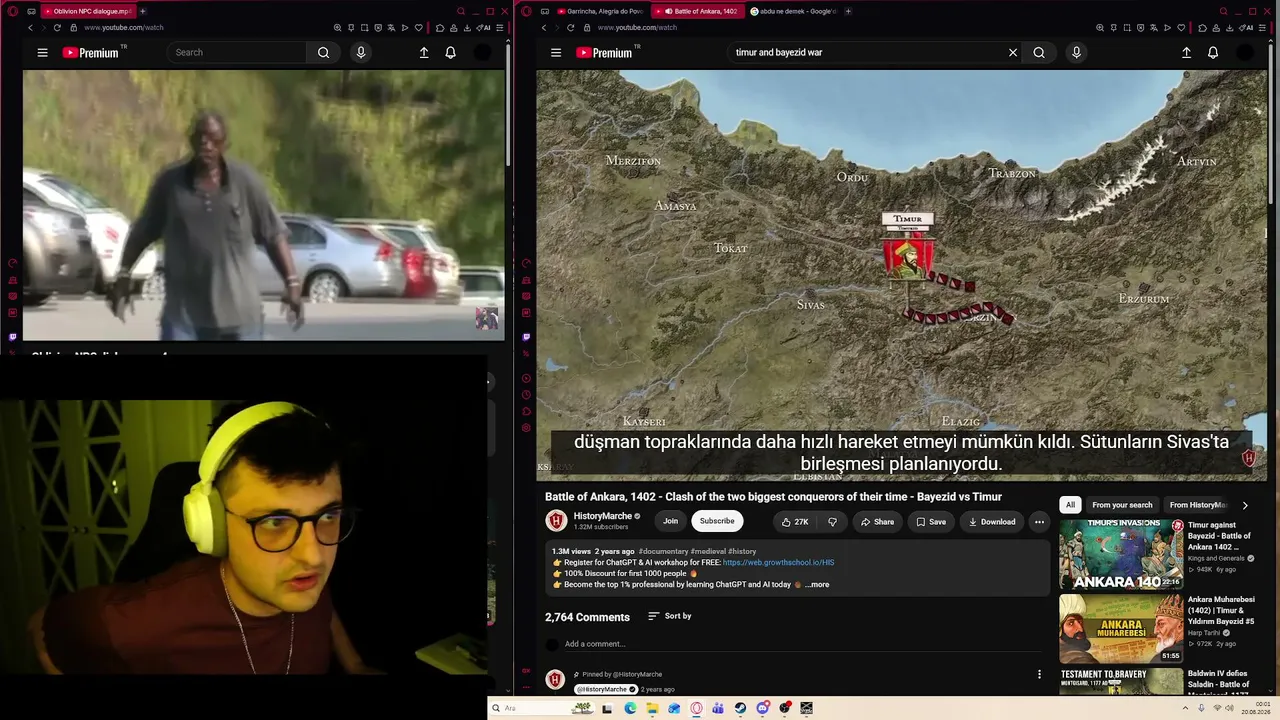
Task: Open the three-dot more actions menu beside Download
Action: point(1039,522)
